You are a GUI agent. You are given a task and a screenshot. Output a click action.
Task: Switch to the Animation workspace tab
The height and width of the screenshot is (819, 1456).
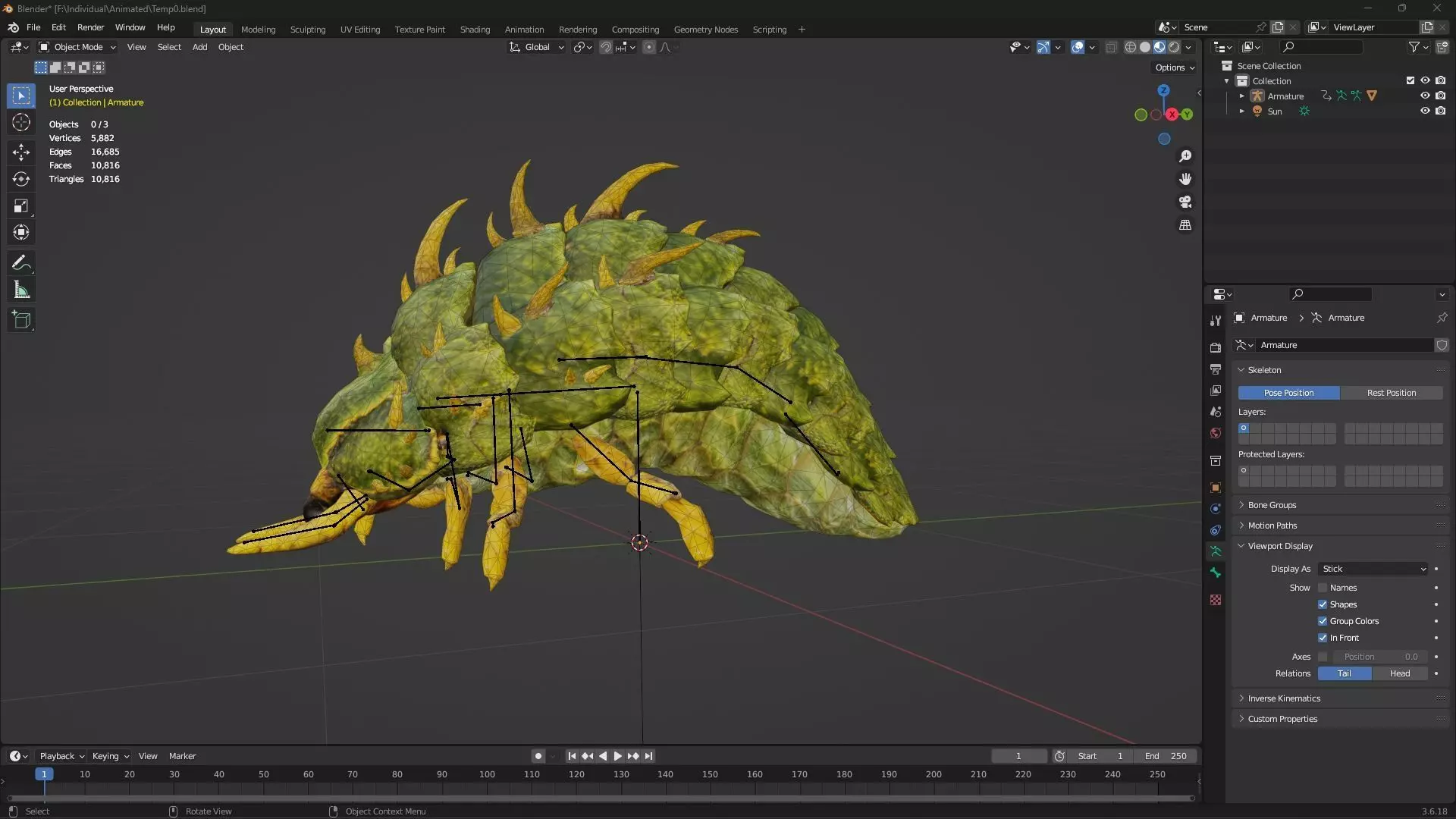[x=524, y=30]
